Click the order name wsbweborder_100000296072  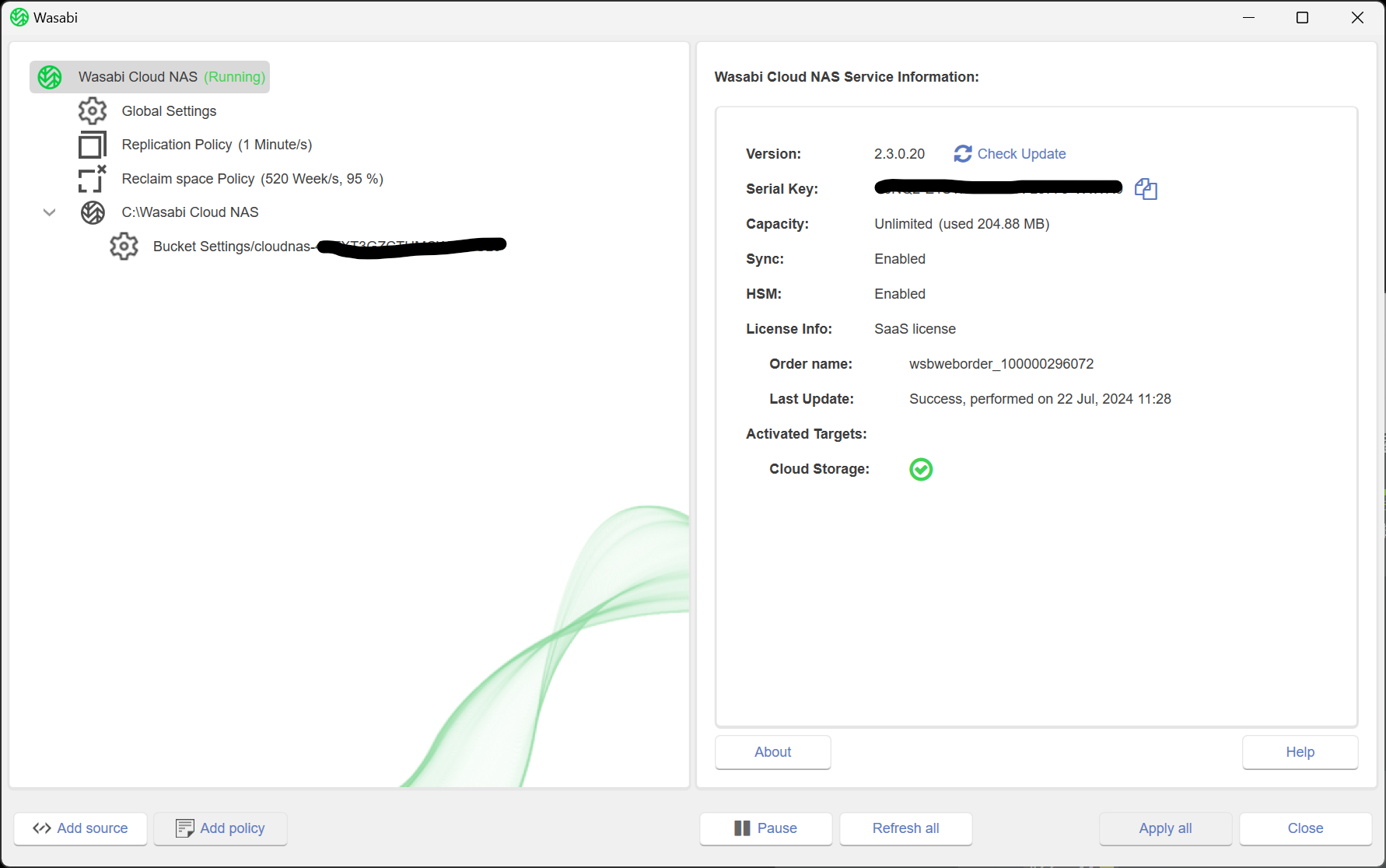pyautogui.click(x=1002, y=364)
